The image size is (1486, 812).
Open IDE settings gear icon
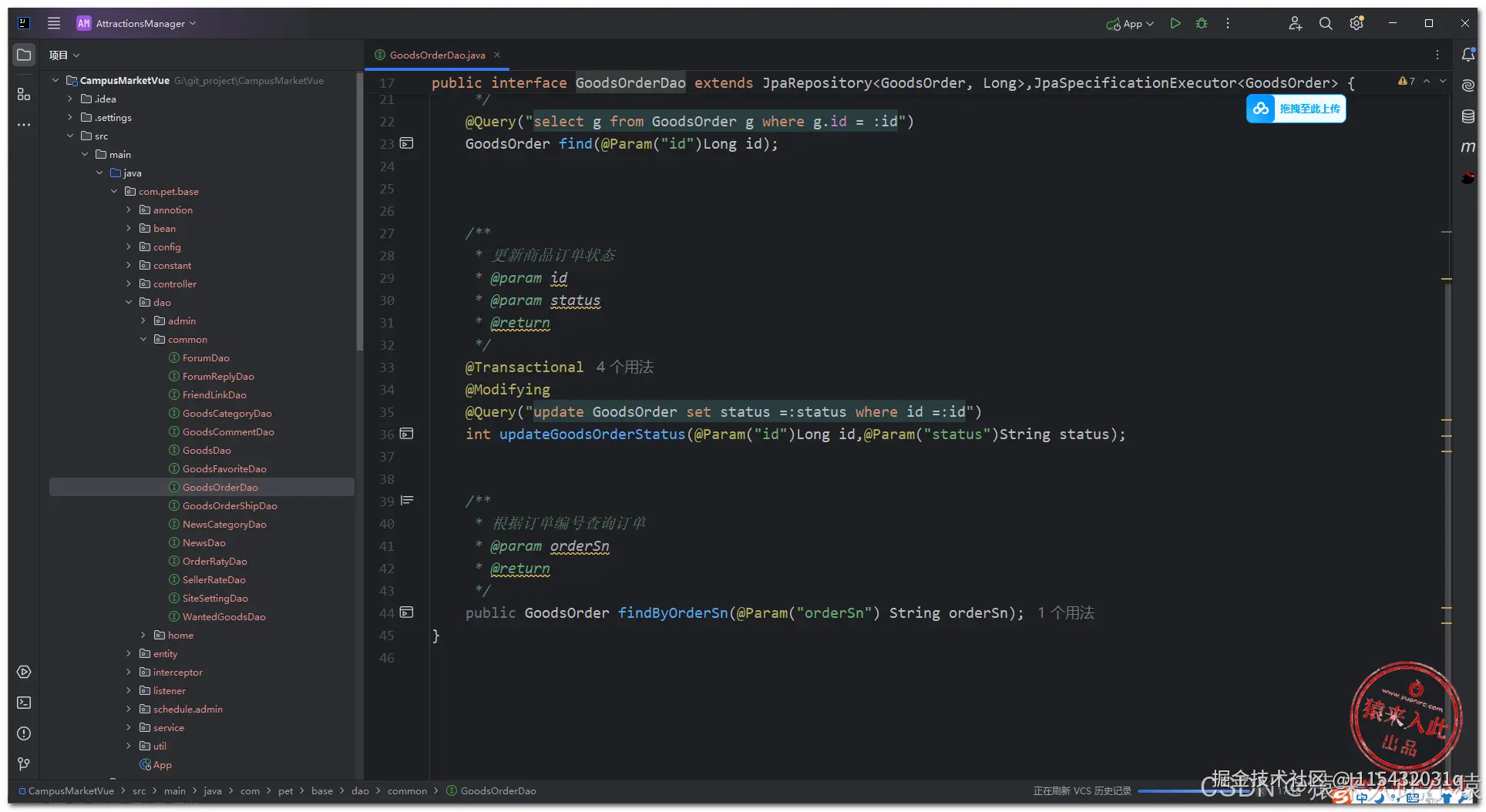[x=1357, y=23]
